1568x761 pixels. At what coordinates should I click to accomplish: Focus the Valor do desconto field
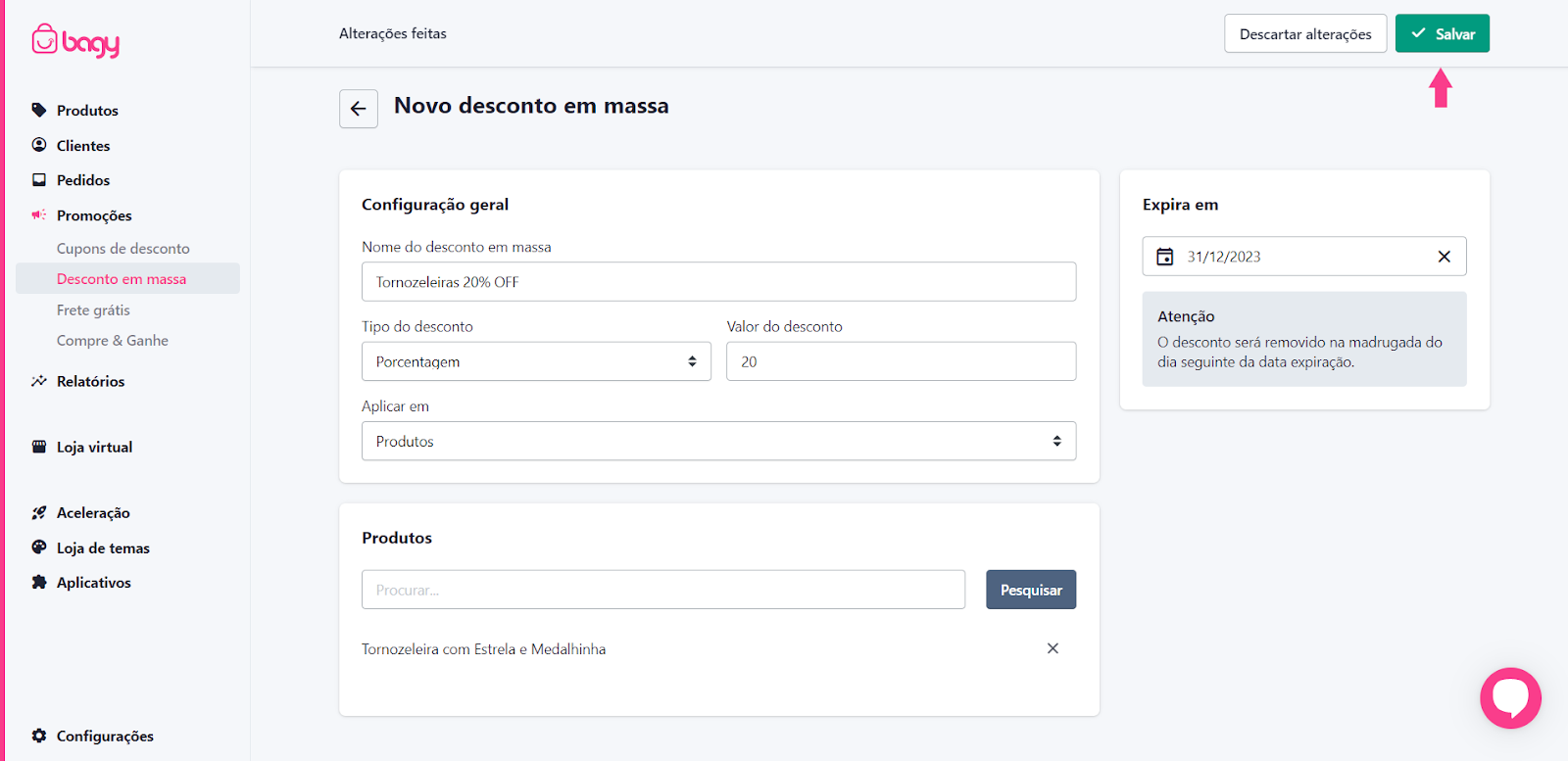[901, 361]
